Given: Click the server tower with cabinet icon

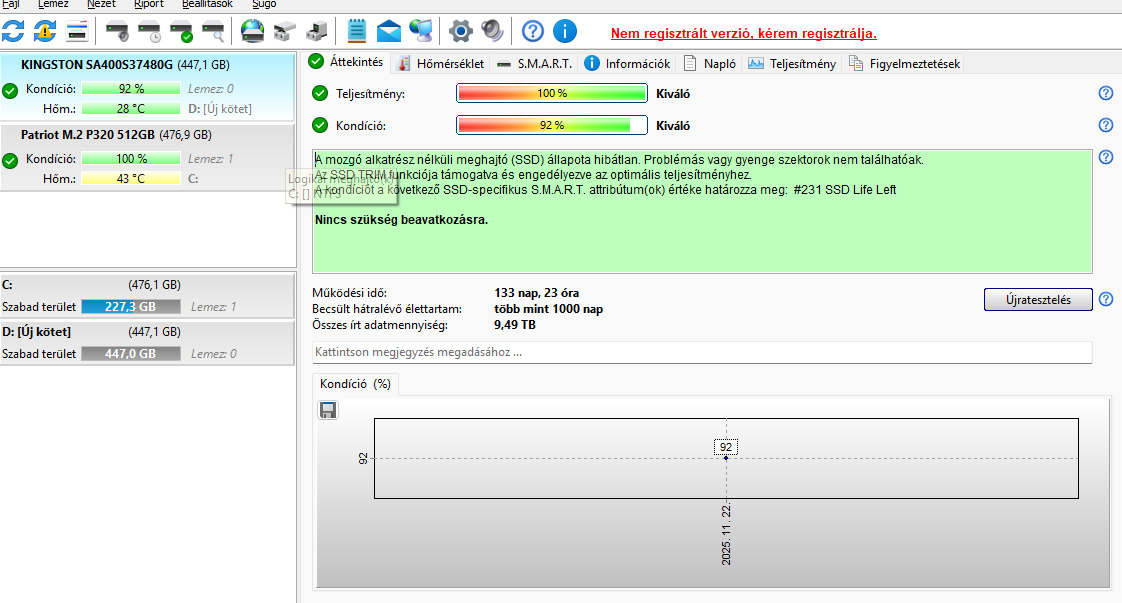Looking at the screenshot, I should [x=316, y=31].
